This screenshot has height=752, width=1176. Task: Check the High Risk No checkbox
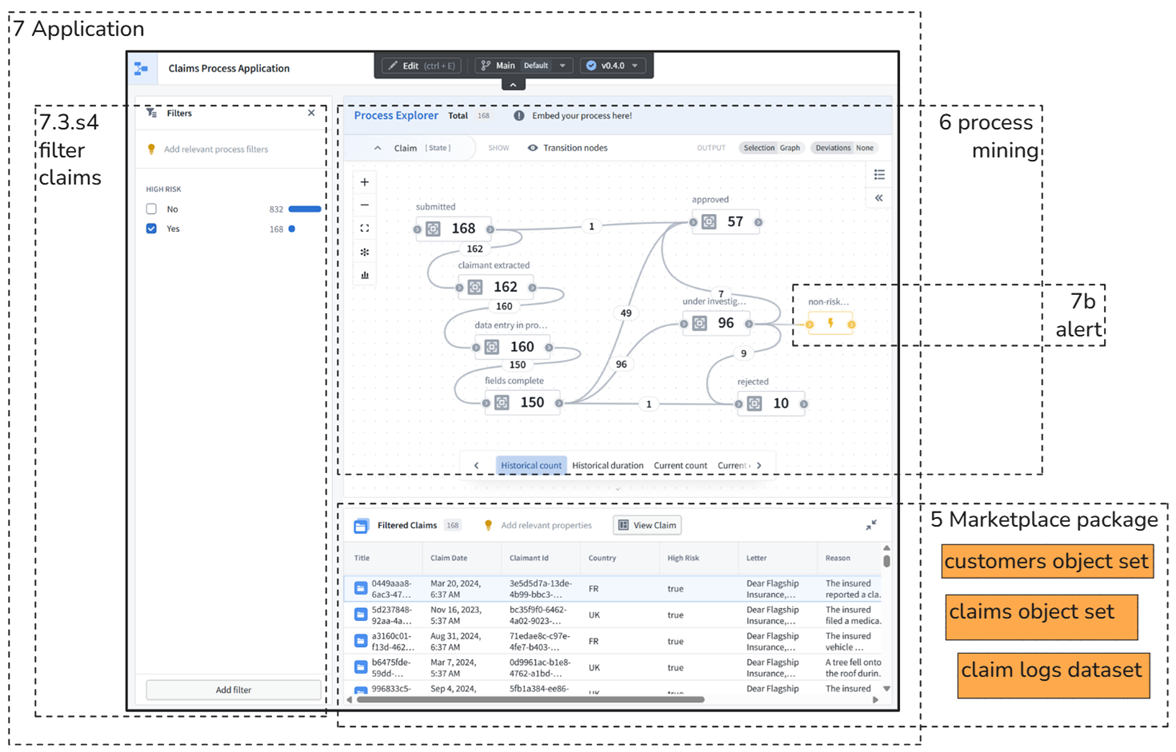pos(152,209)
